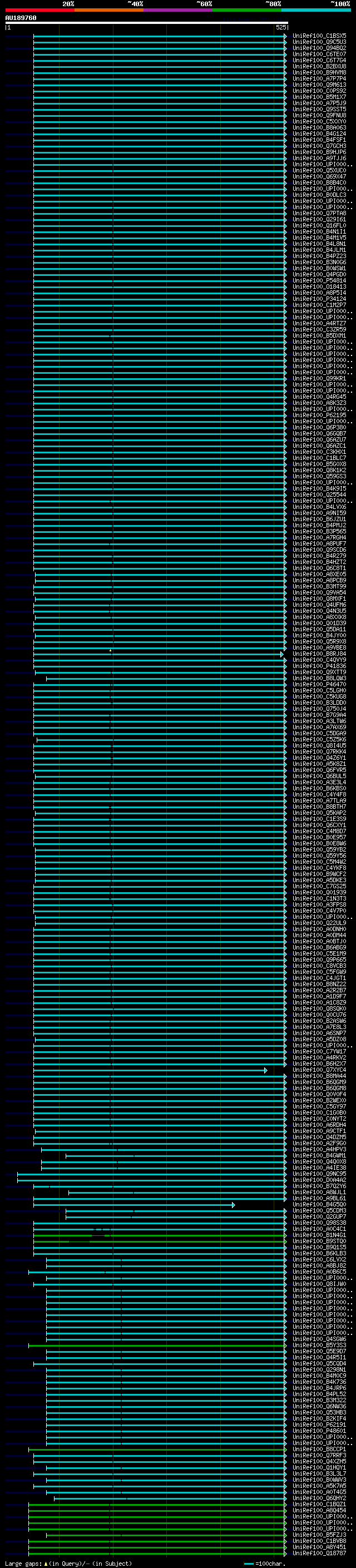Select the UniRef100_B6KBS0 hit label
This screenshot has height=1568, width=356.
click(x=319, y=788)
